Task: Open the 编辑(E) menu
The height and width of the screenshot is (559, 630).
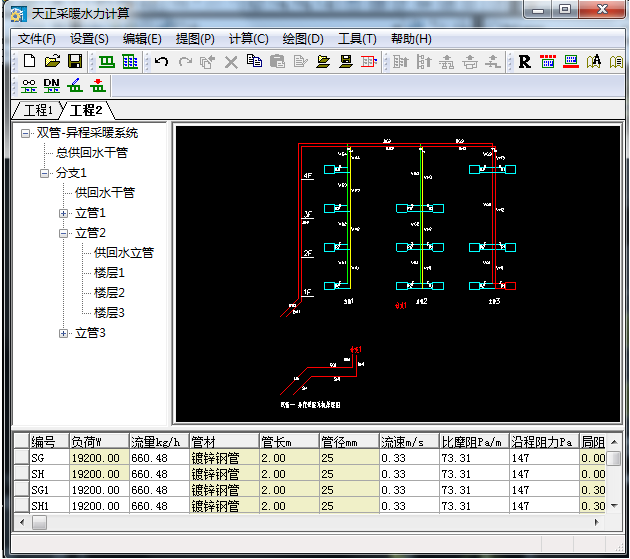Action: point(142,39)
